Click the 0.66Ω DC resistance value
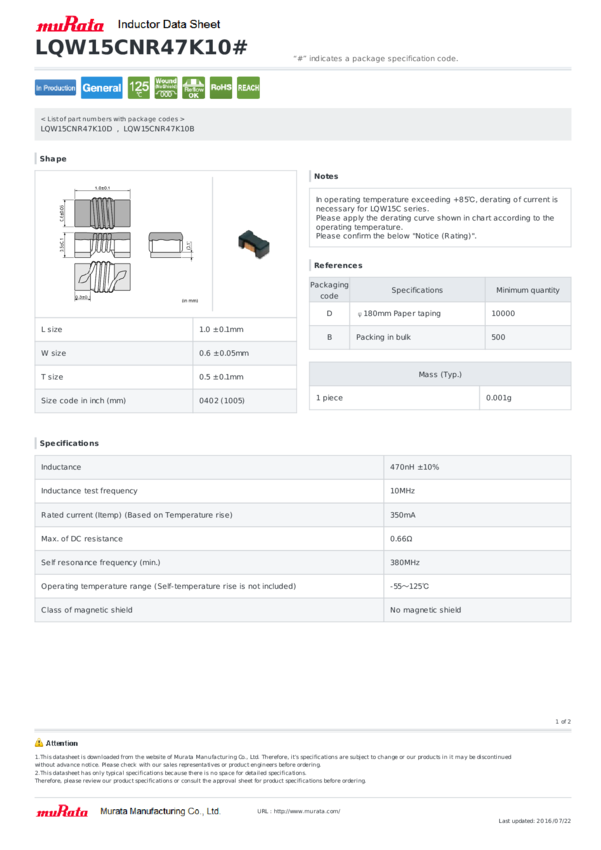Viewport: 601px width, 850px height. [x=401, y=539]
